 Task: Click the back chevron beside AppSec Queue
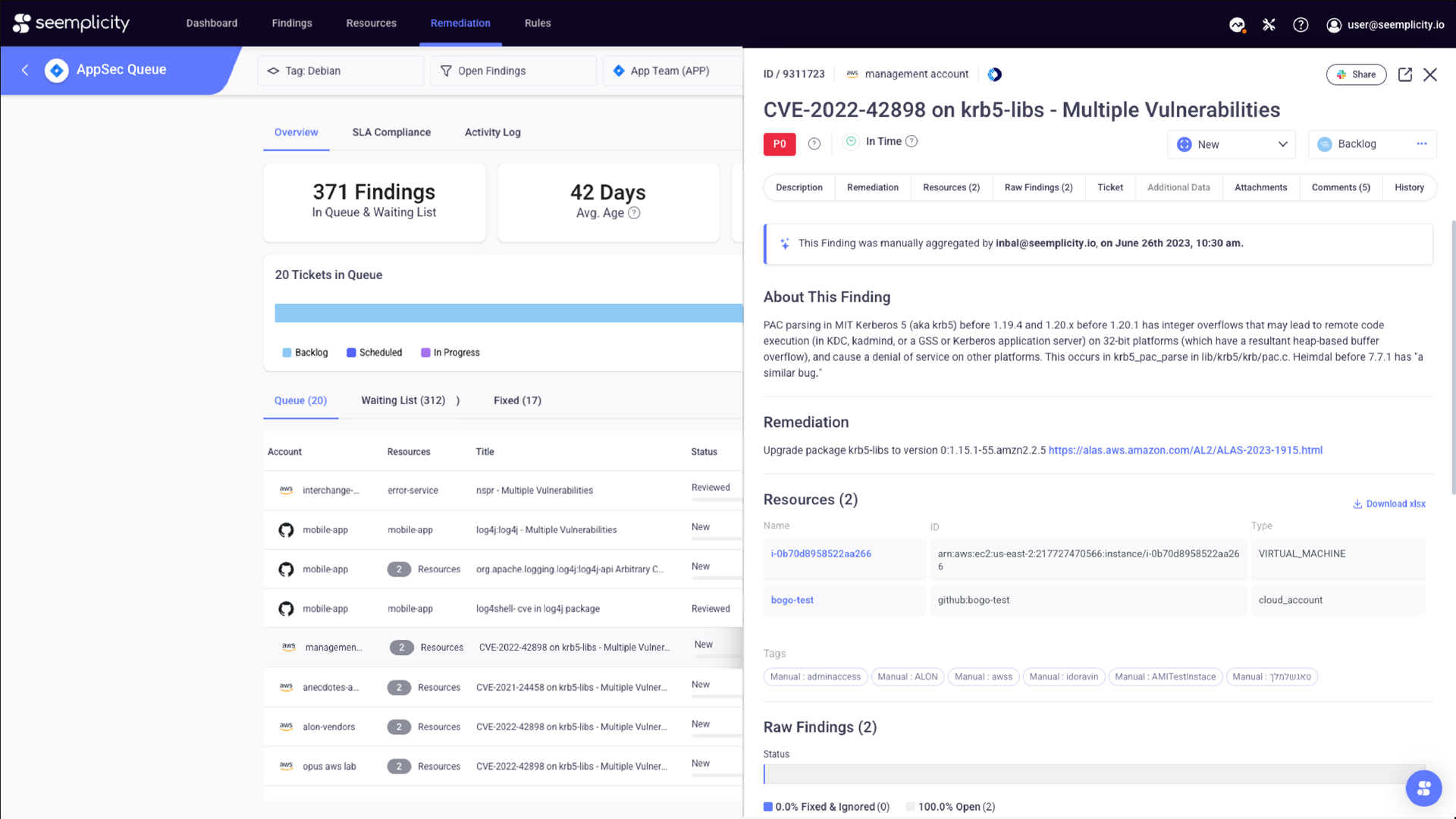(25, 70)
